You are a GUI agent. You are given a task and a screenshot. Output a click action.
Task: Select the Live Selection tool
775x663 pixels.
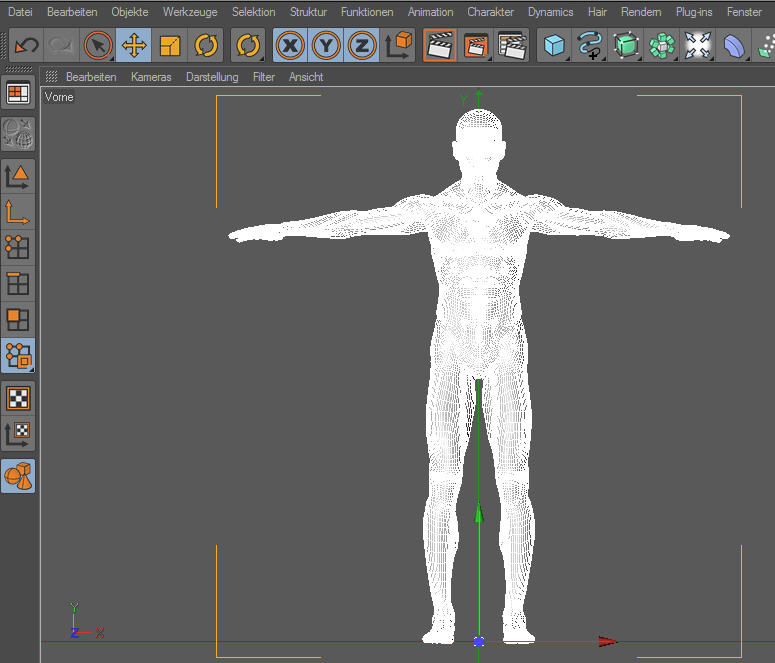point(98,46)
